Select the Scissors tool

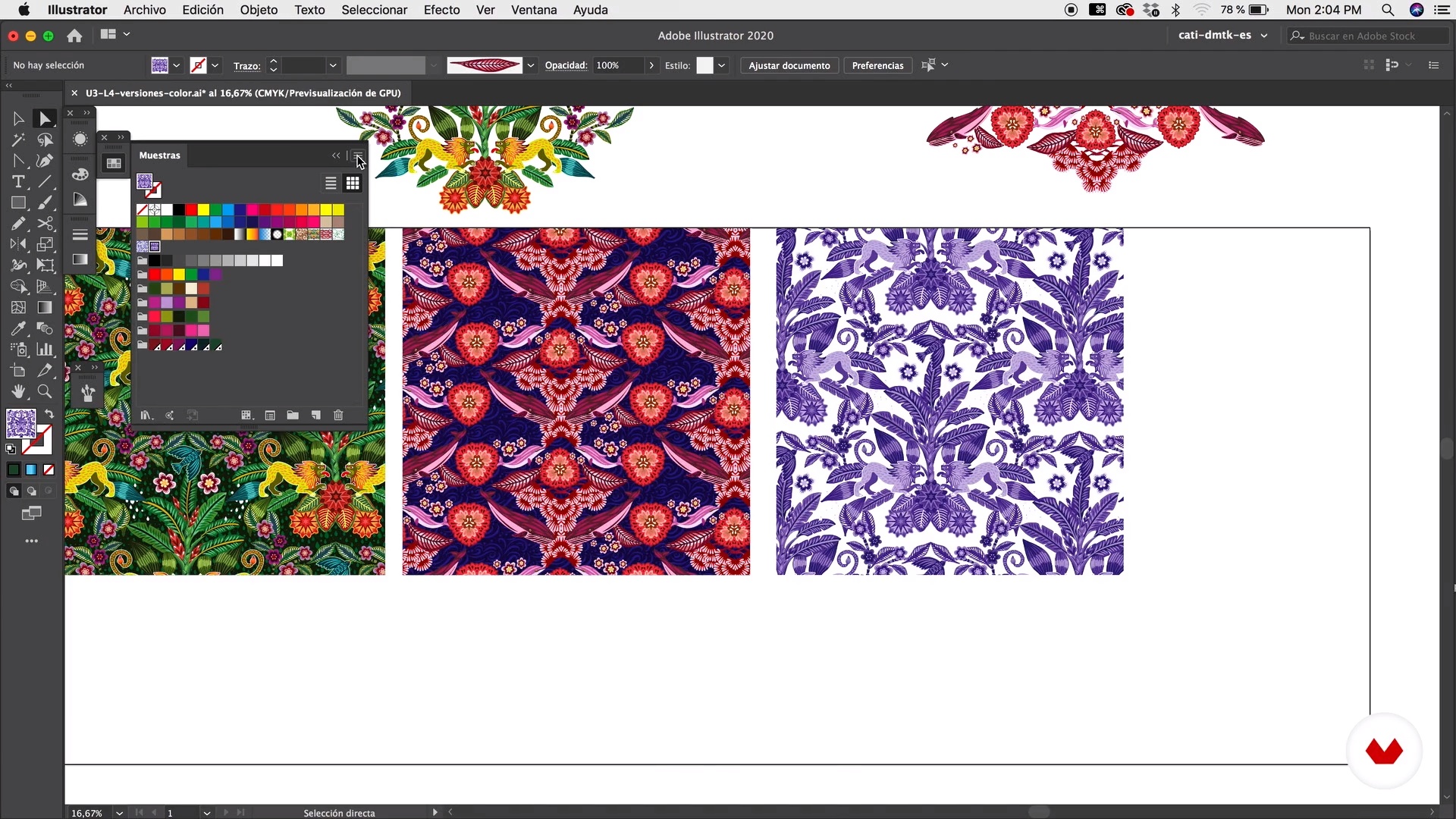click(45, 224)
